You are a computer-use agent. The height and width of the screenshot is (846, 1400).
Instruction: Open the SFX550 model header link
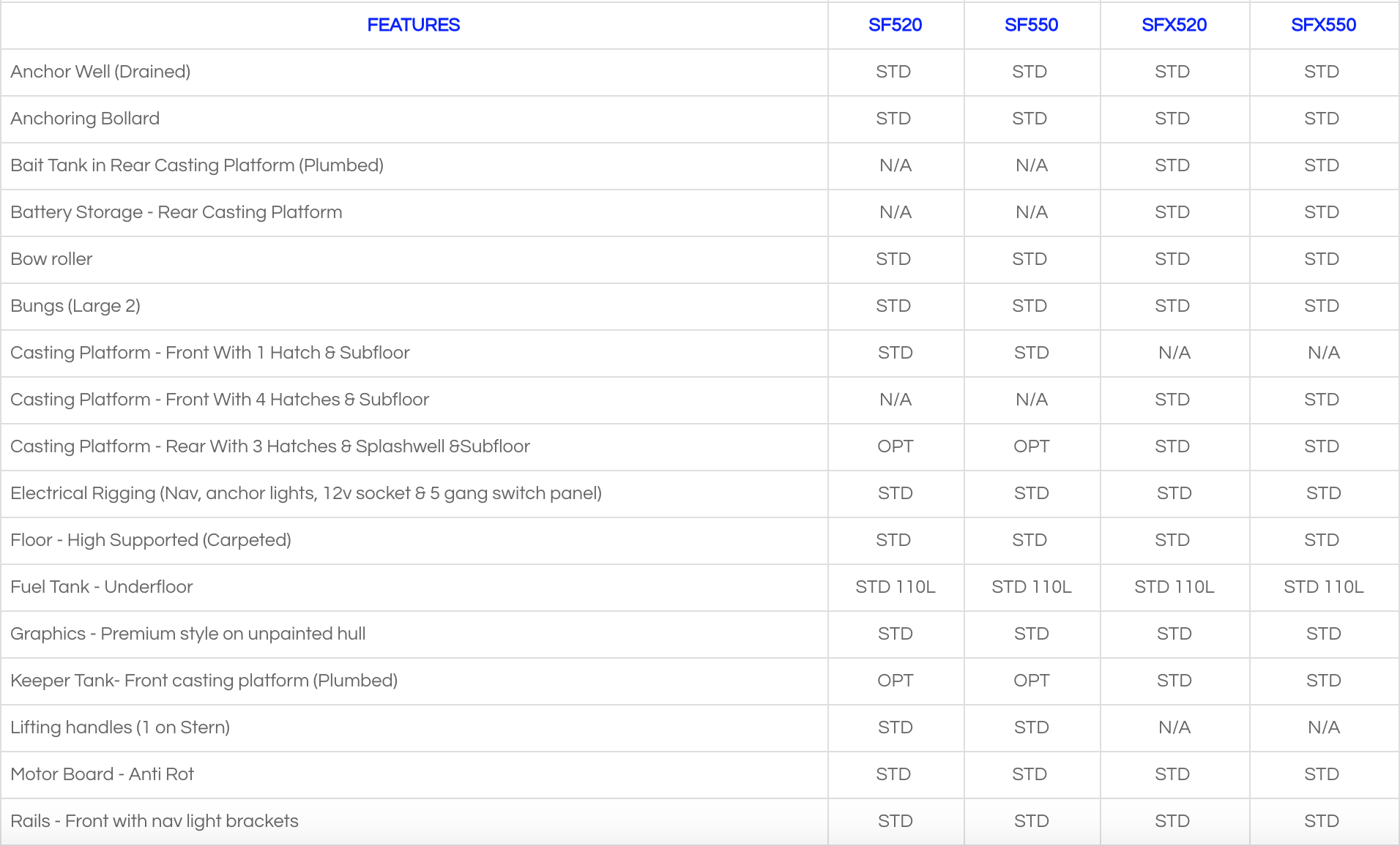[1323, 25]
